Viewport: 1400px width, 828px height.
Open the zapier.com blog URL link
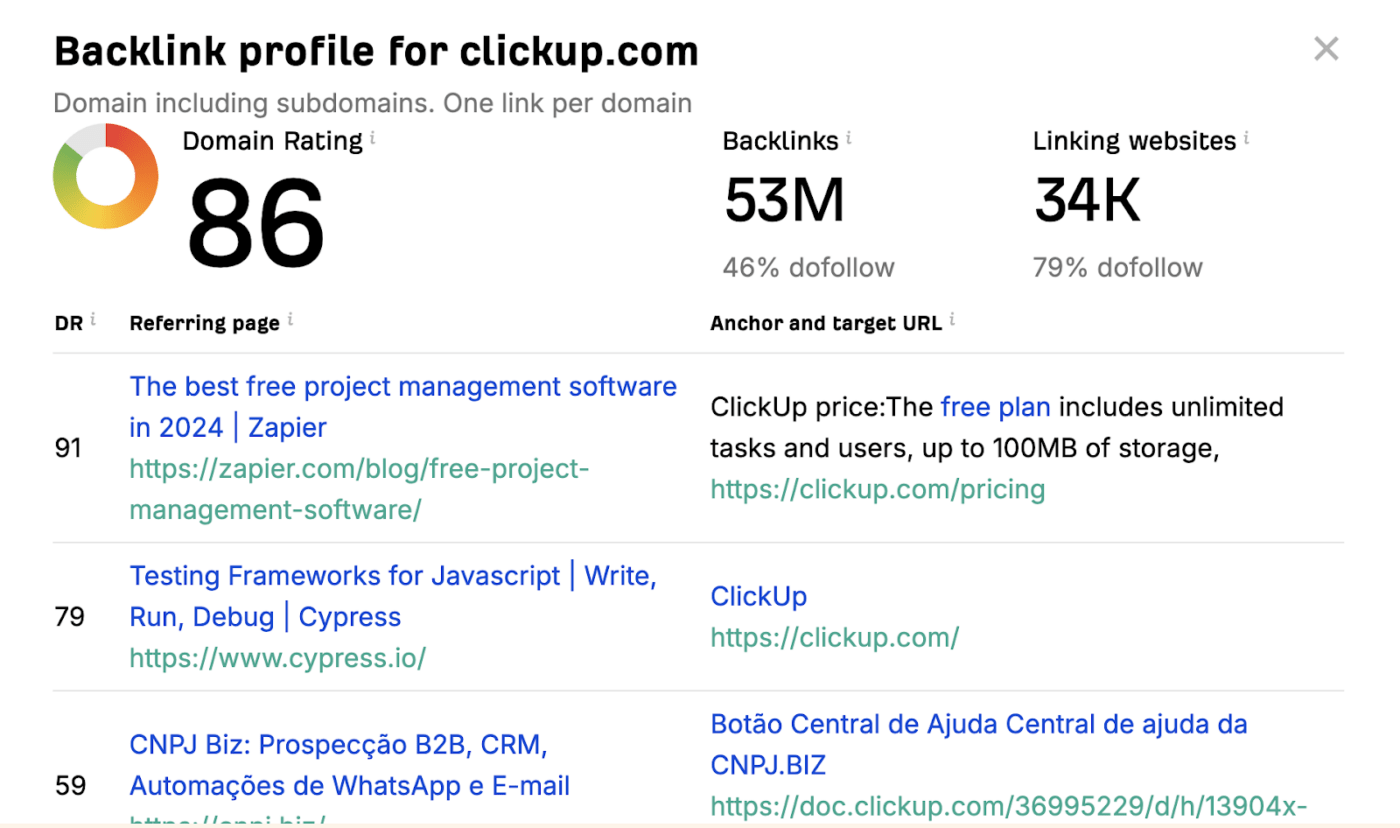(x=359, y=489)
